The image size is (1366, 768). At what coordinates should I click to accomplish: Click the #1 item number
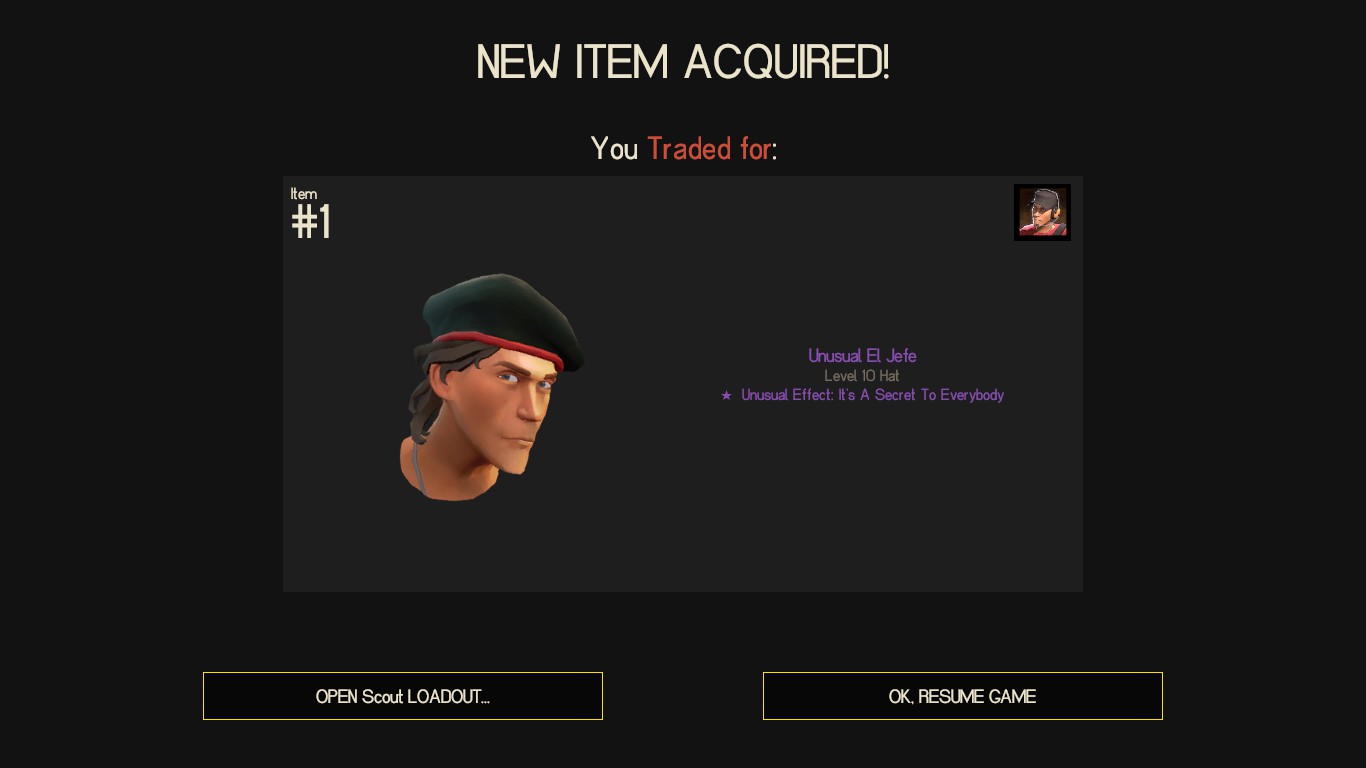click(x=311, y=222)
